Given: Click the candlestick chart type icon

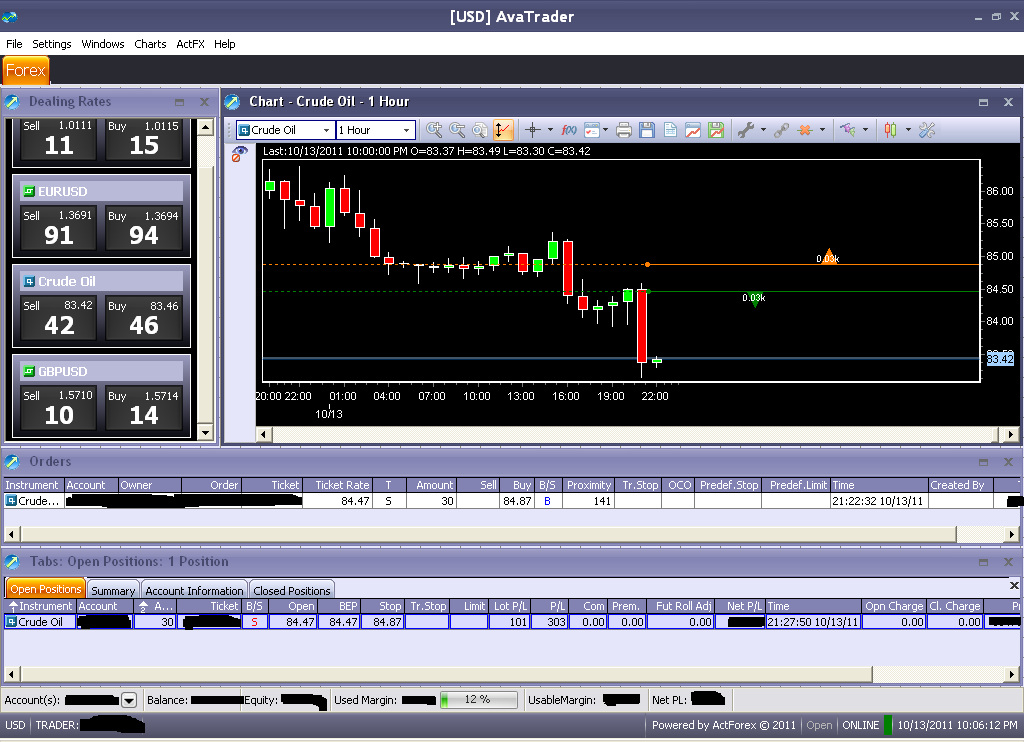Looking at the screenshot, I should coord(890,130).
